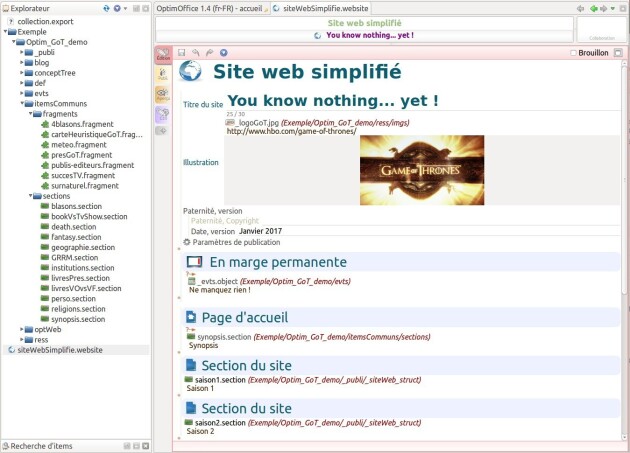
Task: Click the 4blasons.fragment puzzle icon
Action: click(x=45, y=124)
